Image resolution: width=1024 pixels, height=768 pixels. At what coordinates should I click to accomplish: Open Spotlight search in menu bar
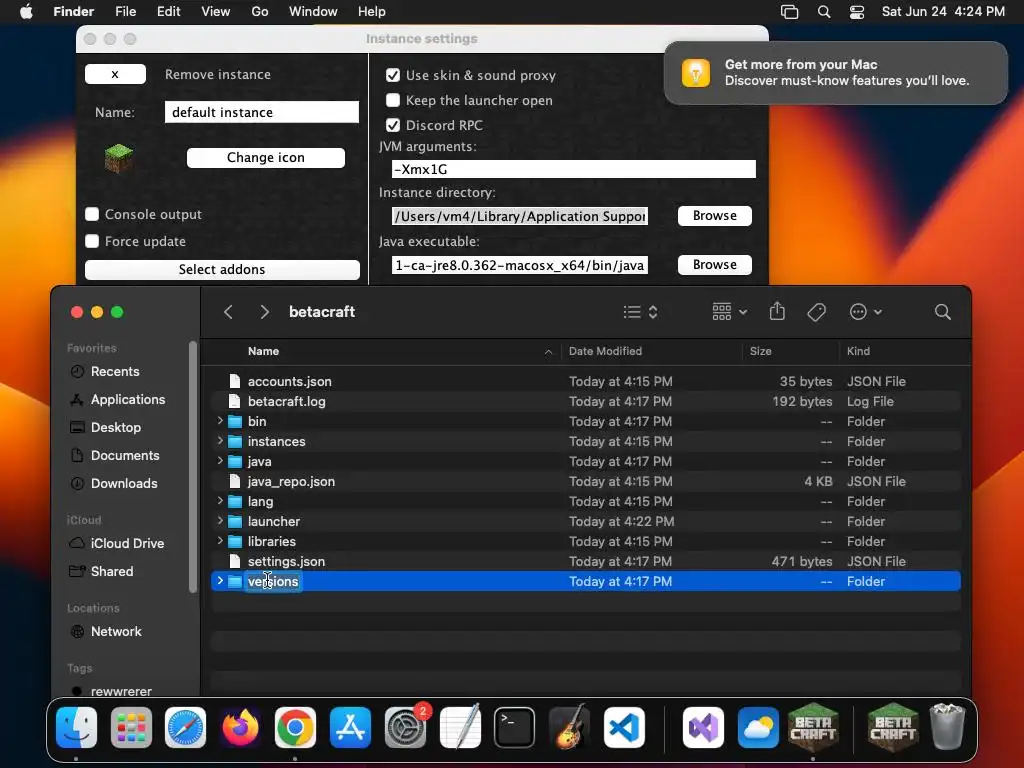tap(824, 12)
